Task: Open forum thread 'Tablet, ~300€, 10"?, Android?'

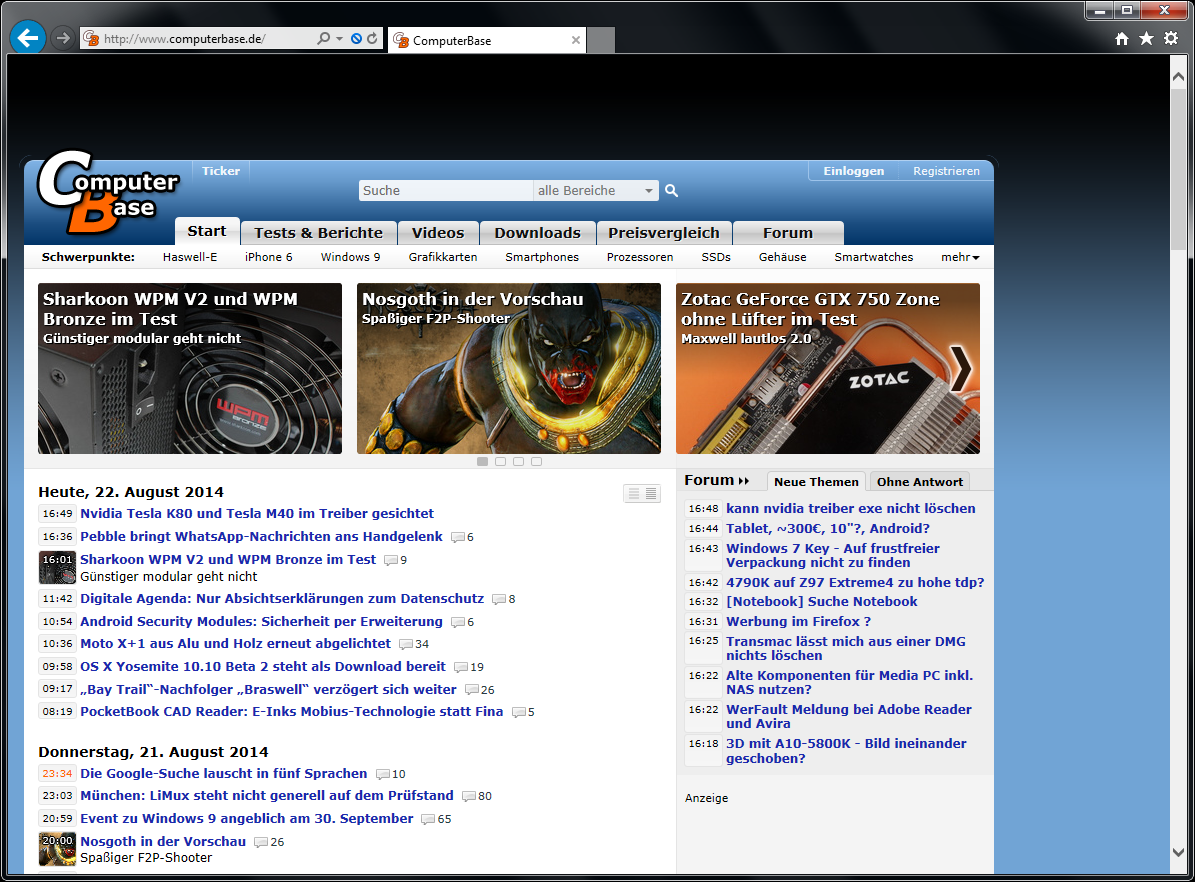Action: 828,528
